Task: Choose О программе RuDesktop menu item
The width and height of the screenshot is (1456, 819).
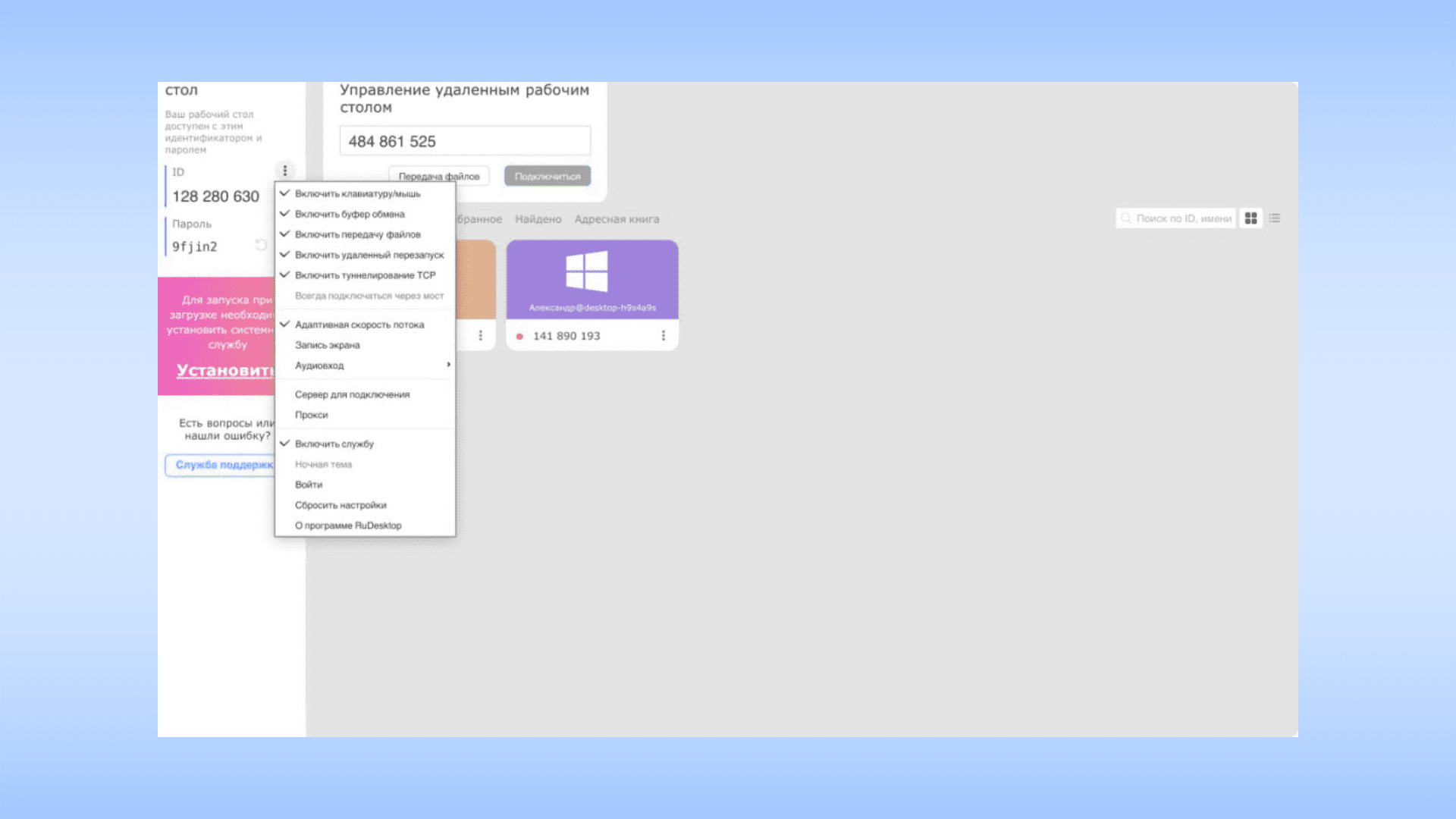Action: (348, 526)
